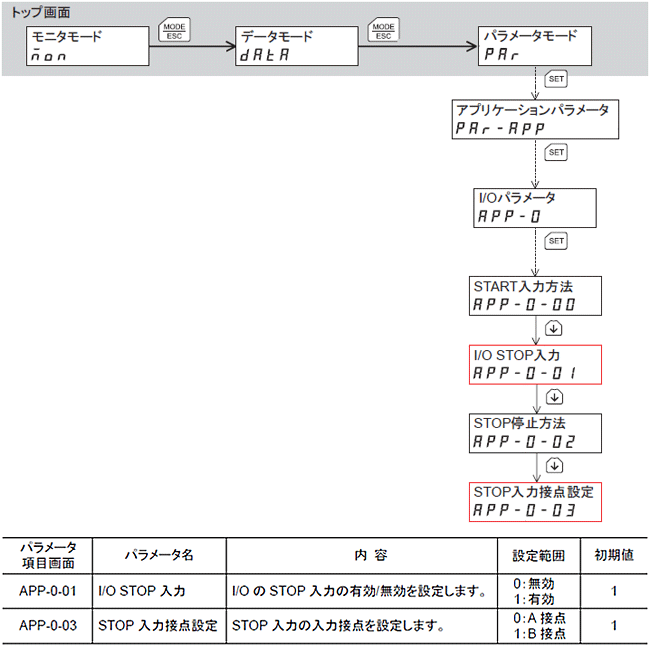Click the SET key icon below パラメータモード
Image resolution: width=650 pixels, height=646 pixels.
556,79
